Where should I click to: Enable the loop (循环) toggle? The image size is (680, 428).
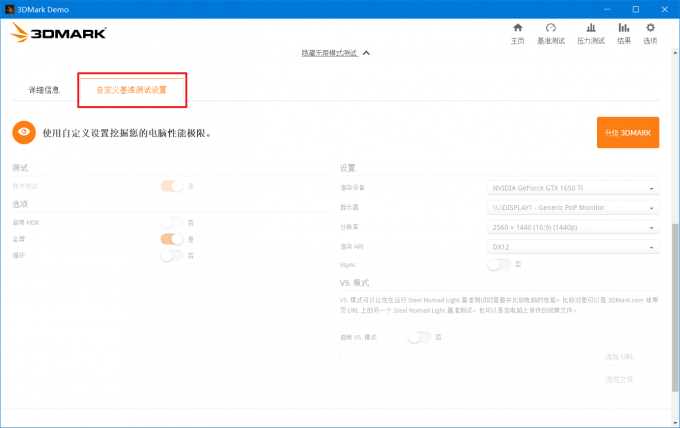click(172, 255)
